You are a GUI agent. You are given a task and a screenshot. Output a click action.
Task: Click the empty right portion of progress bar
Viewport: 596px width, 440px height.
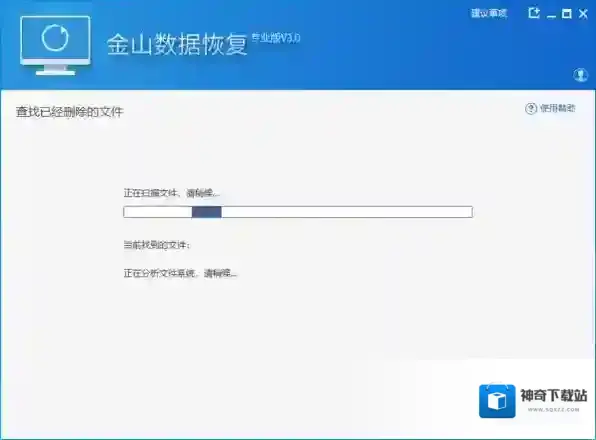point(347,212)
